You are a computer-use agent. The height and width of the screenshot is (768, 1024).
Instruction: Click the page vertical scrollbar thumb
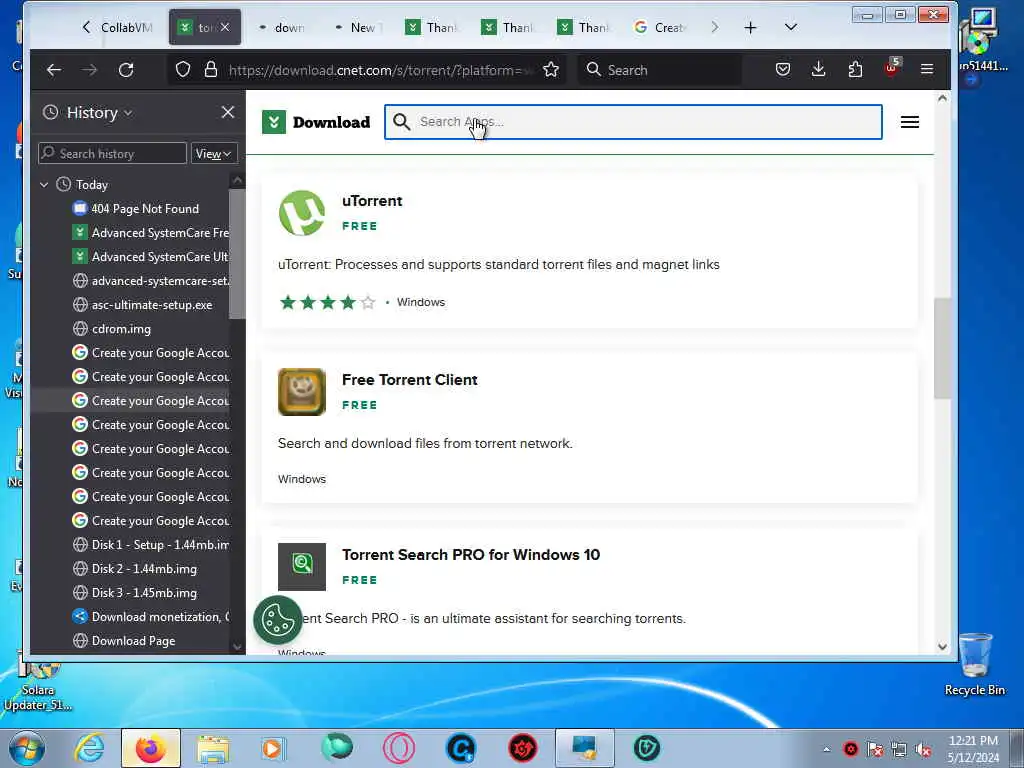point(942,348)
